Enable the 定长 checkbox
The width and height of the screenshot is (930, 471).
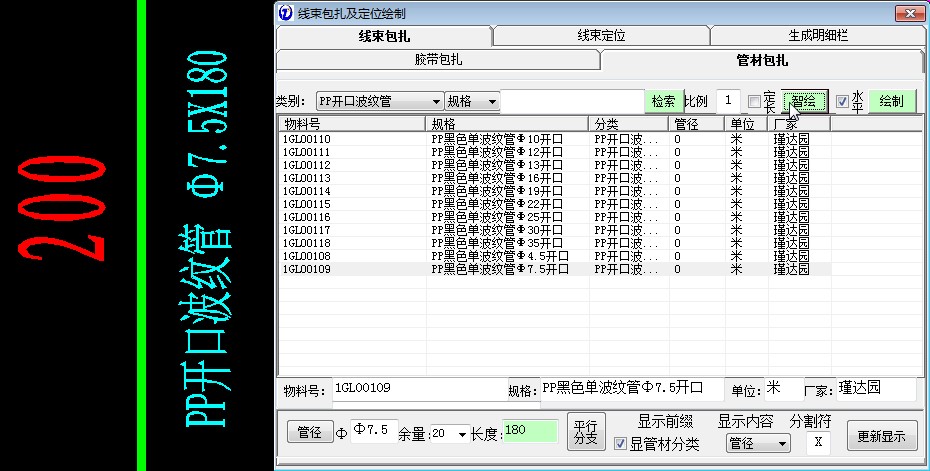point(755,102)
